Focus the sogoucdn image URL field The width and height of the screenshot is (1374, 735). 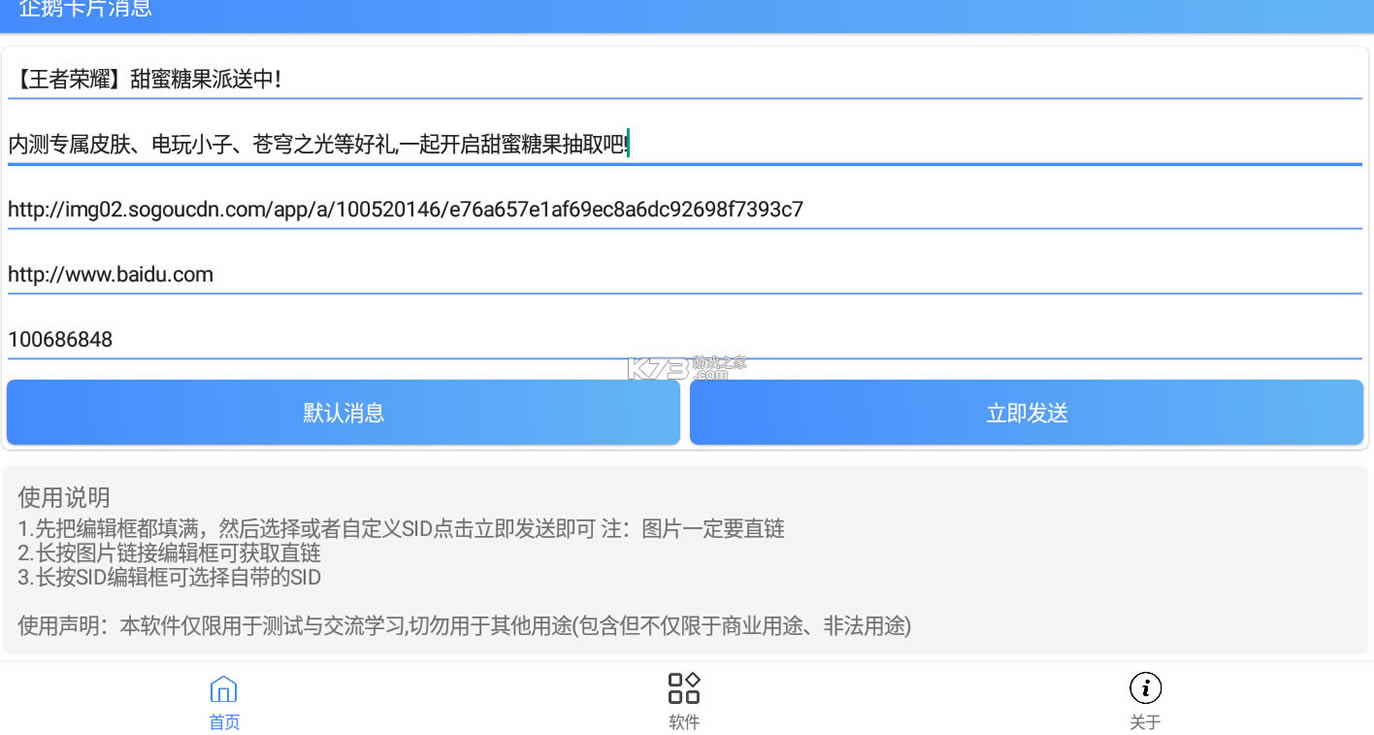click(x=685, y=209)
